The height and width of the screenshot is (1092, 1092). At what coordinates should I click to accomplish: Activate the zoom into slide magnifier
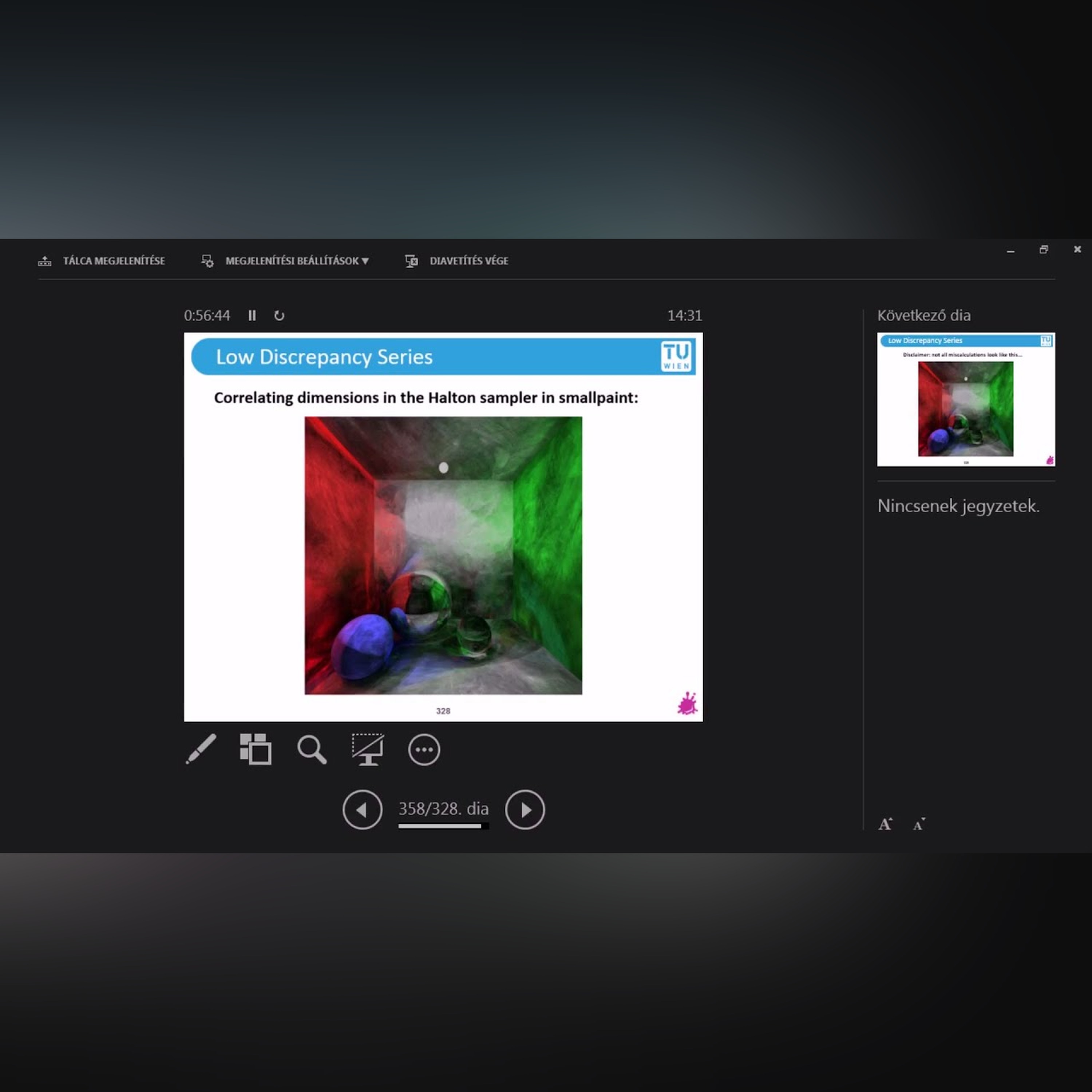click(x=312, y=749)
